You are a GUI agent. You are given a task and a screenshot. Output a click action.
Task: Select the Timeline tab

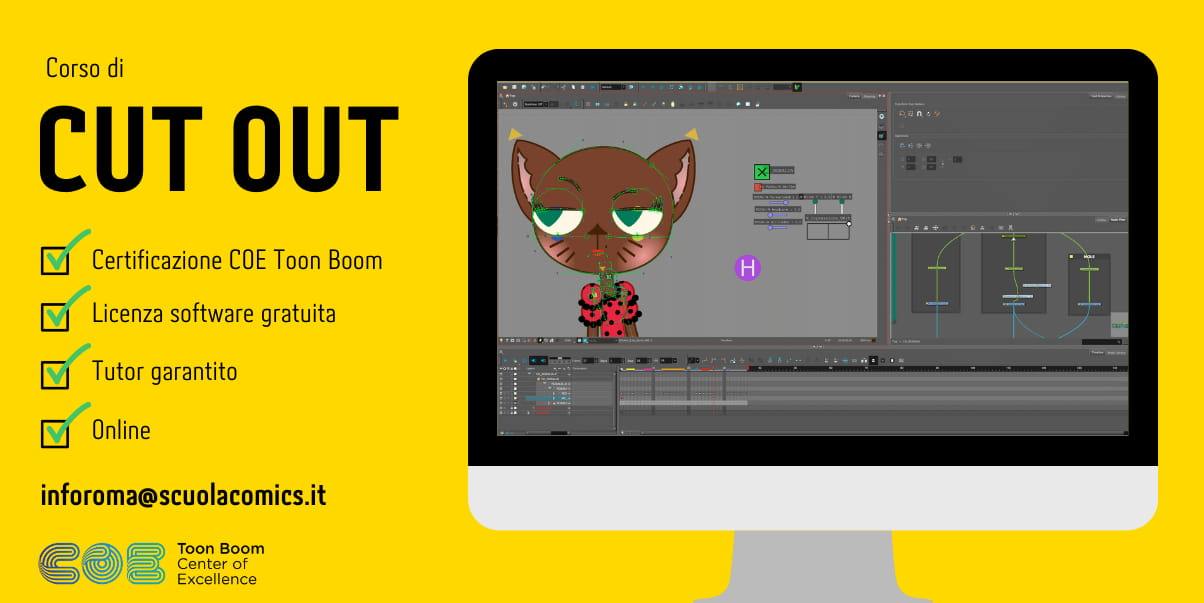pos(1096,352)
